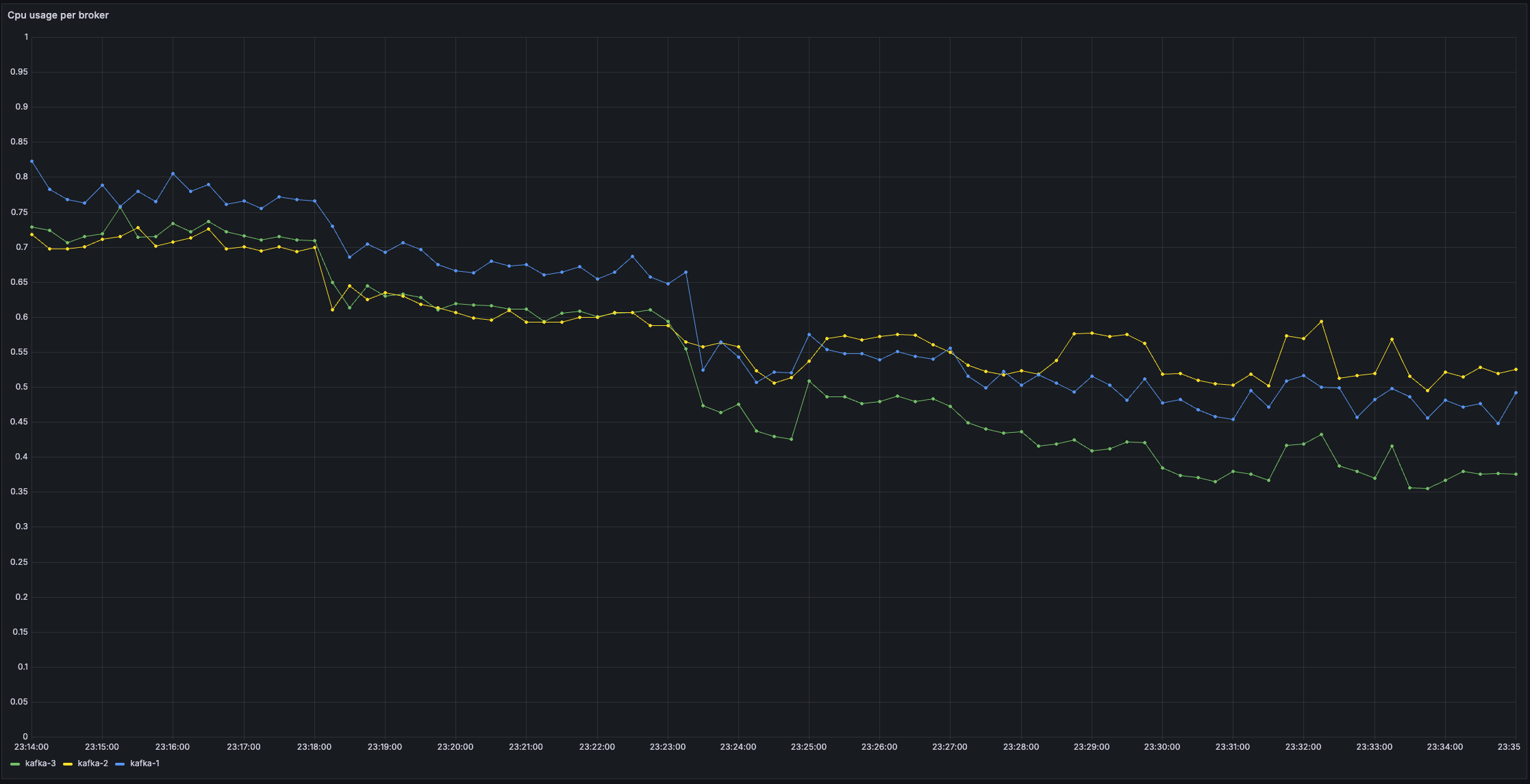Toggle kafka-1 series via legend label
1530x784 pixels.
[145, 763]
